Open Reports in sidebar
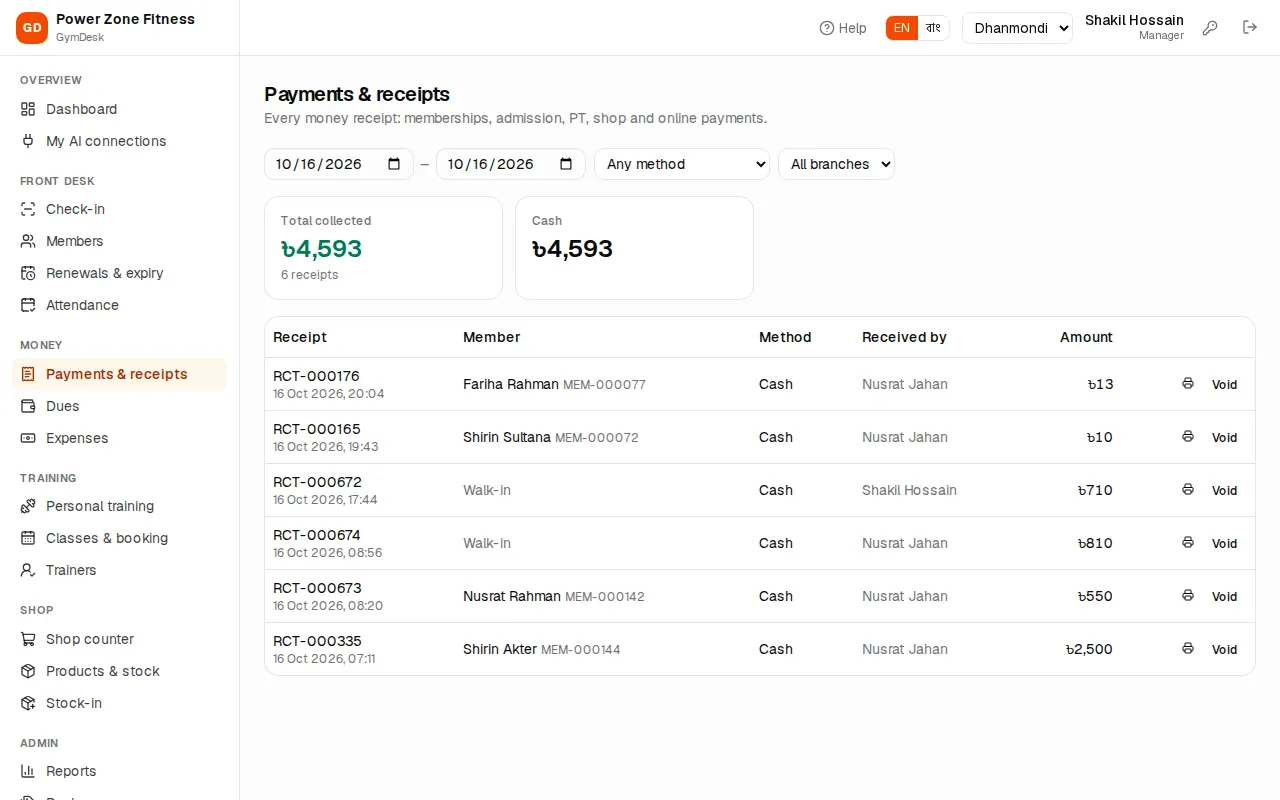The image size is (1280, 800). point(120,771)
